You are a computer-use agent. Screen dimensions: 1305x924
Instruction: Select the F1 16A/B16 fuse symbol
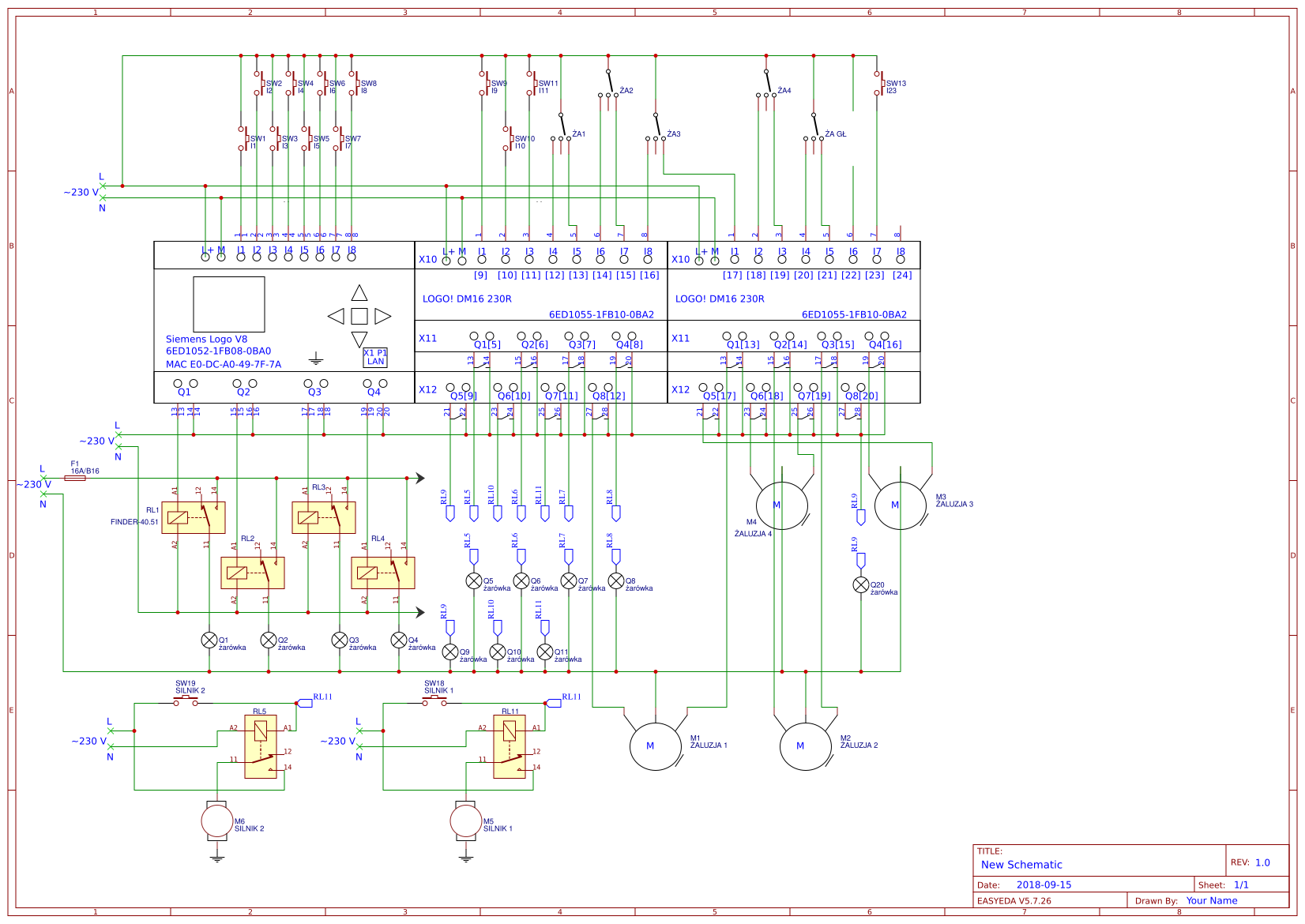pos(77,476)
